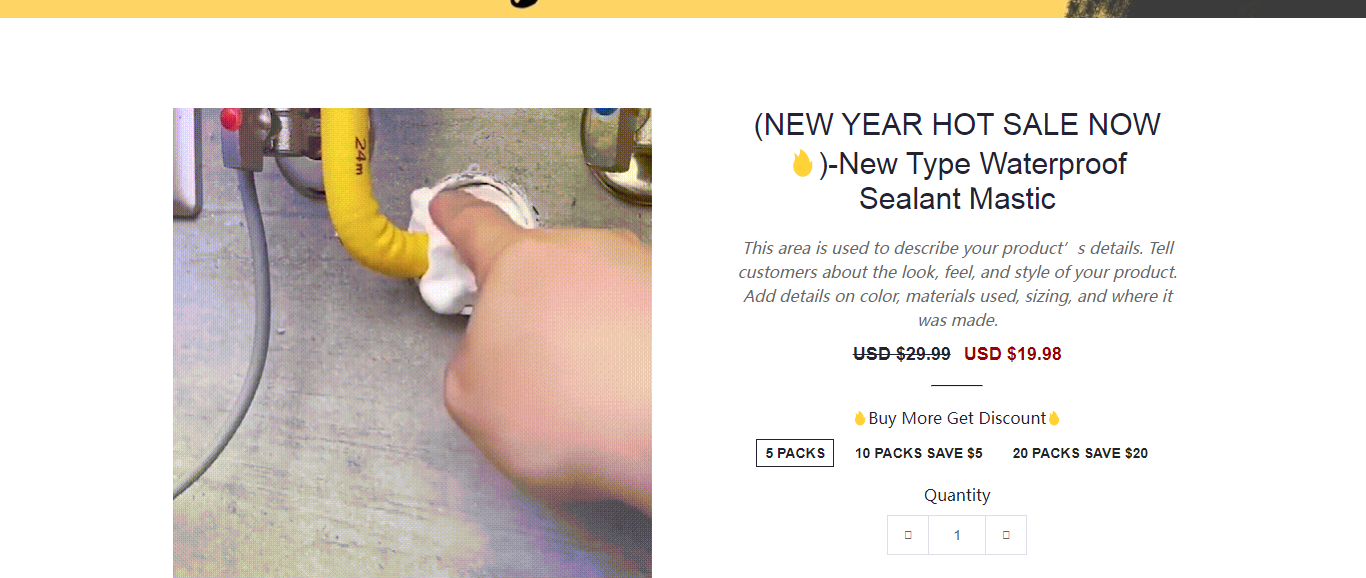Decrease the quantity with the minus button

pos(908,535)
